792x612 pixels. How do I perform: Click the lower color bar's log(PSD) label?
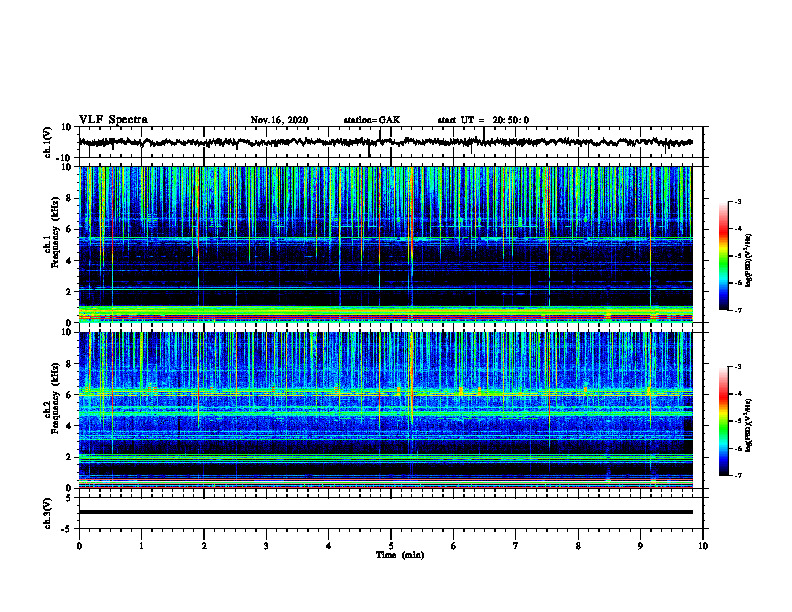pos(749,425)
